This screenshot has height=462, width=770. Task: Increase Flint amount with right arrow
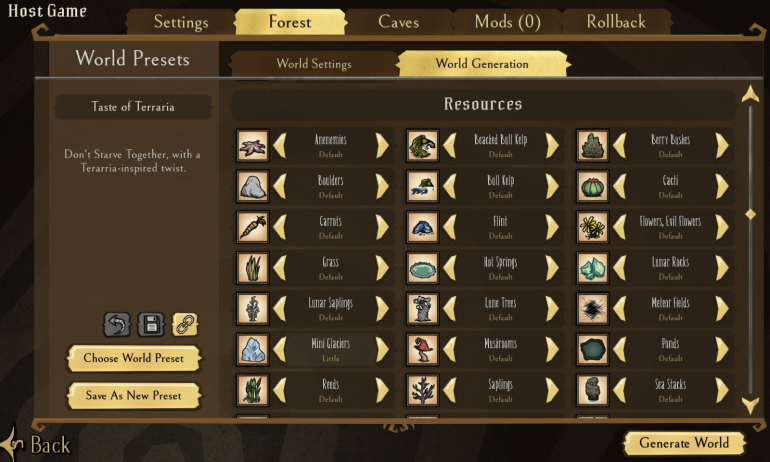(x=552, y=227)
